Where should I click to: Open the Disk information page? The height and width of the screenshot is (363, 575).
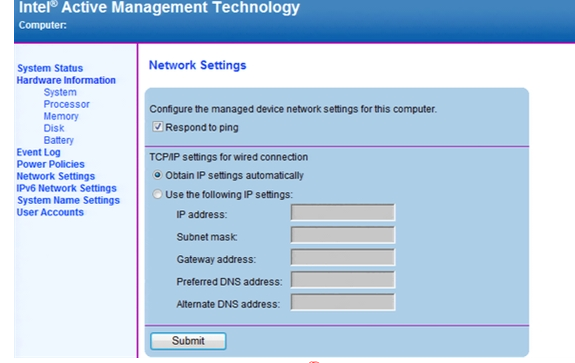(54, 128)
